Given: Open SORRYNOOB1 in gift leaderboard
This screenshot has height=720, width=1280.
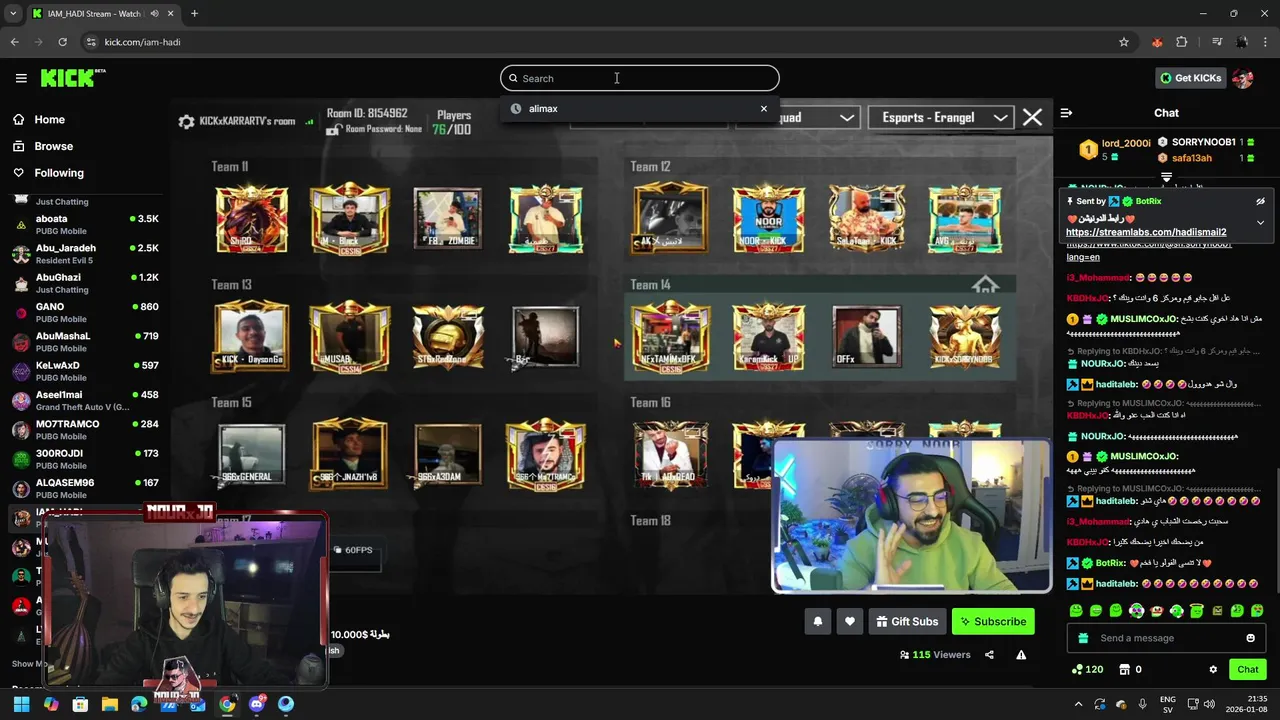Looking at the screenshot, I should pyautogui.click(x=1203, y=143).
